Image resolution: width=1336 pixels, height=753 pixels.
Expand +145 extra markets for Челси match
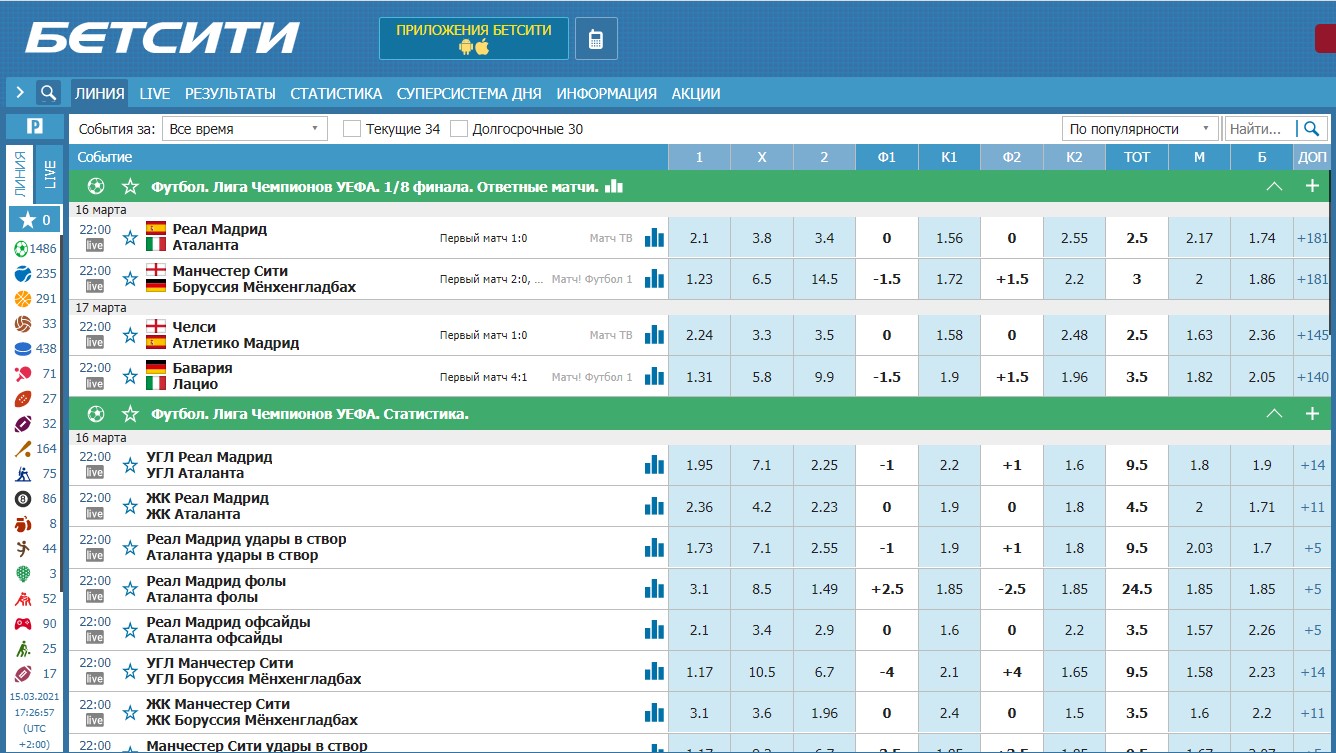(1312, 335)
